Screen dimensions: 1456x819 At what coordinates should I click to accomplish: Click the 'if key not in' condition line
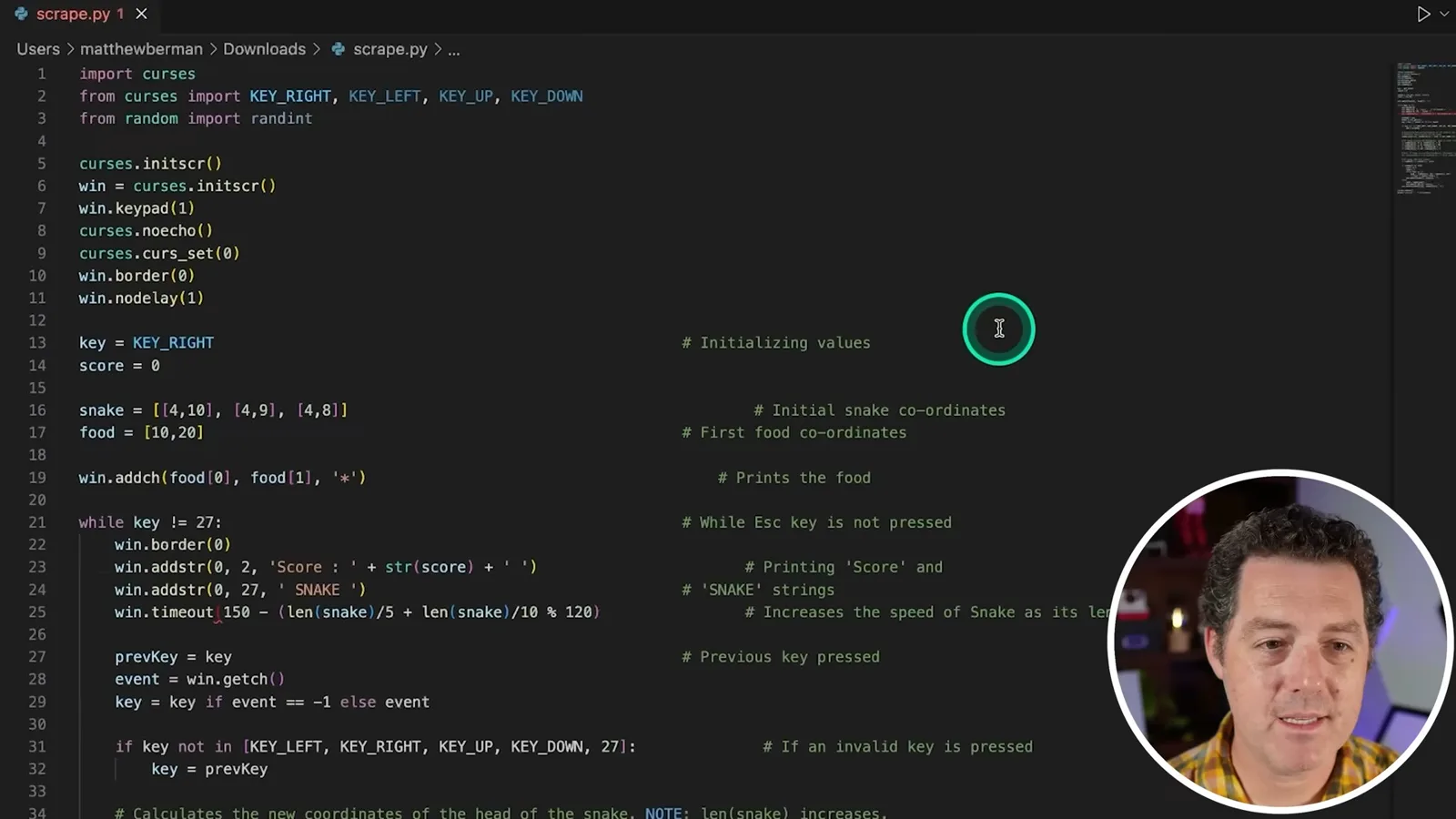[376, 746]
